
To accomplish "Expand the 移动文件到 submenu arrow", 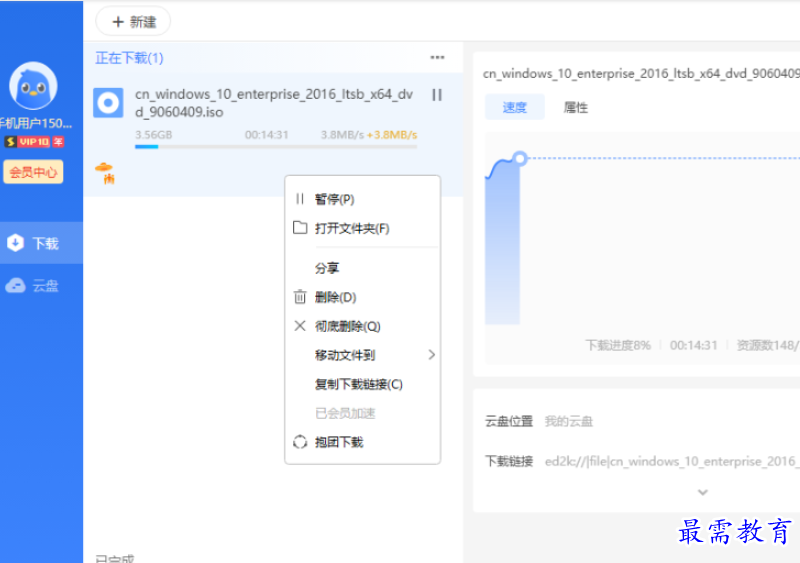I will coord(432,355).
